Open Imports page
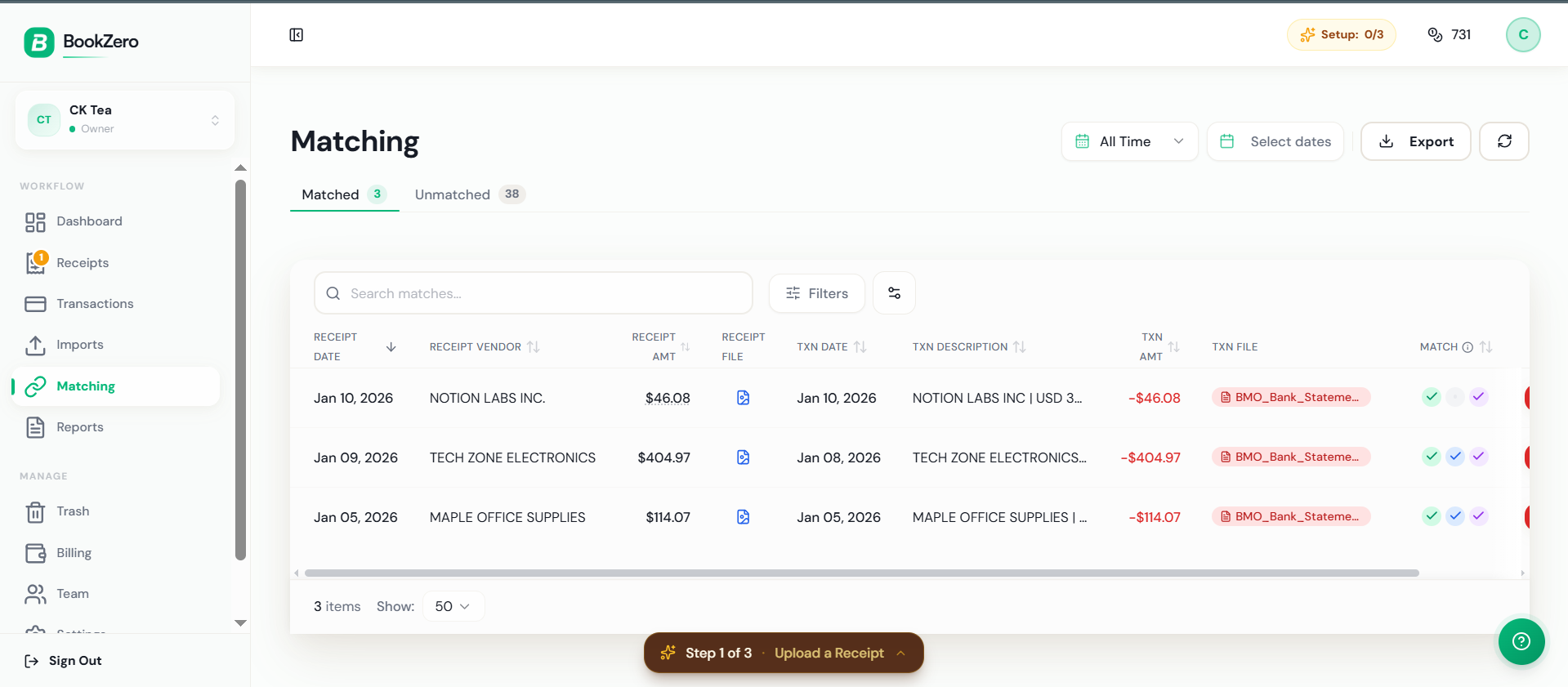This screenshot has width=1568, height=687. 116,345
